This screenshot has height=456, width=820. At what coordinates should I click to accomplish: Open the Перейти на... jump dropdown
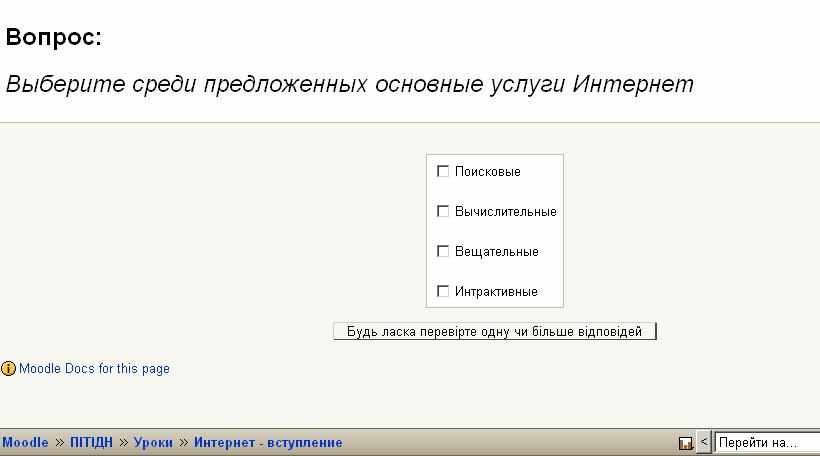point(767,442)
